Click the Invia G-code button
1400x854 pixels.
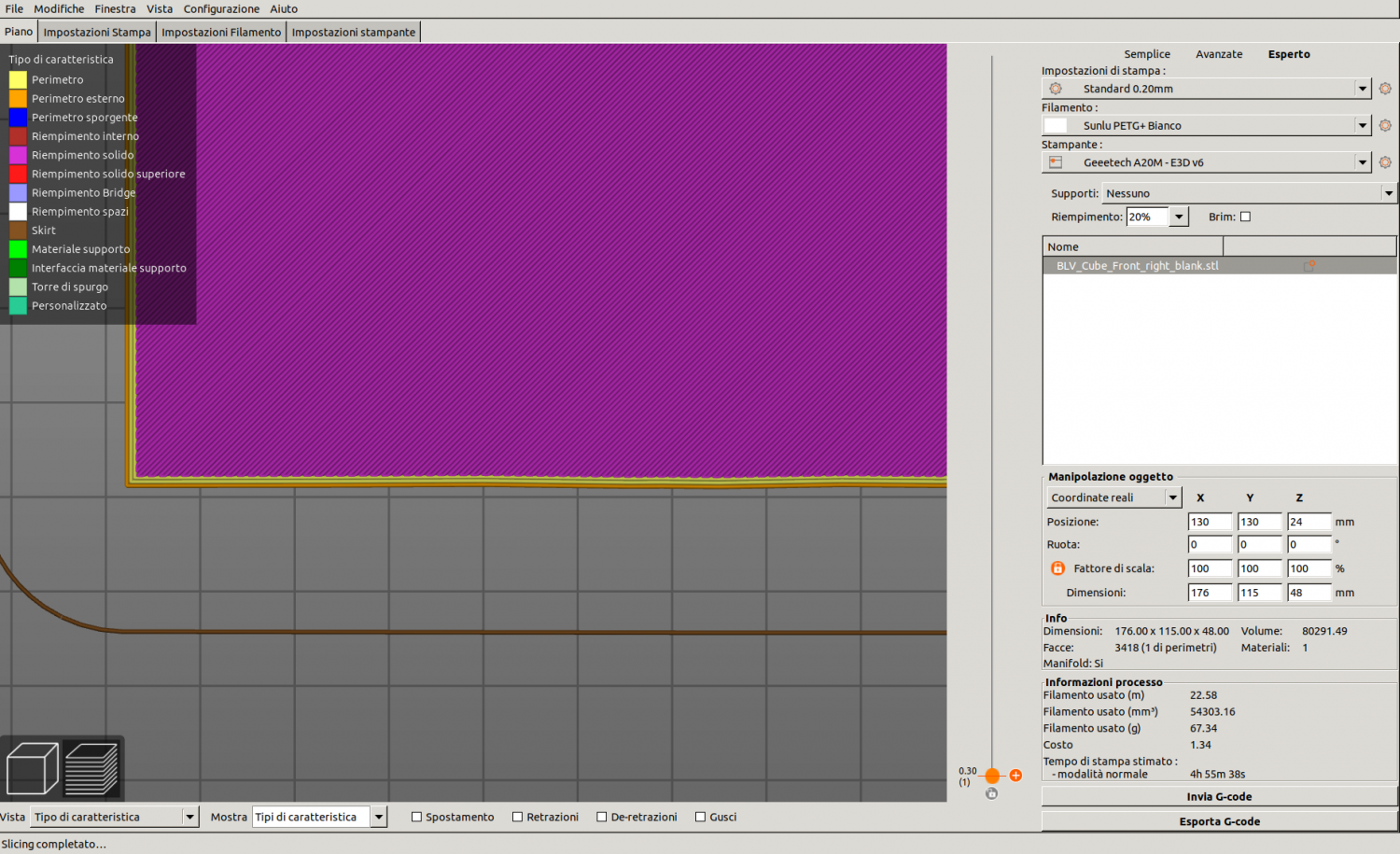[1219, 796]
